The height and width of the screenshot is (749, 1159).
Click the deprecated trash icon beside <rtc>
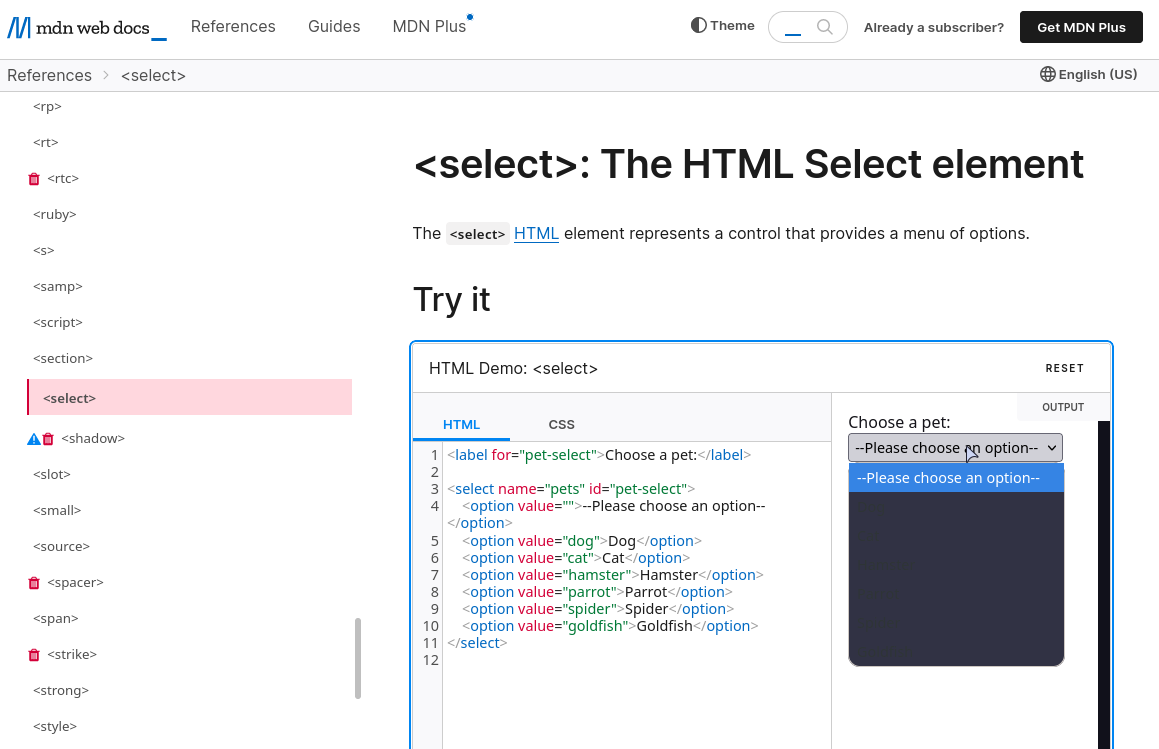[x=33, y=178]
